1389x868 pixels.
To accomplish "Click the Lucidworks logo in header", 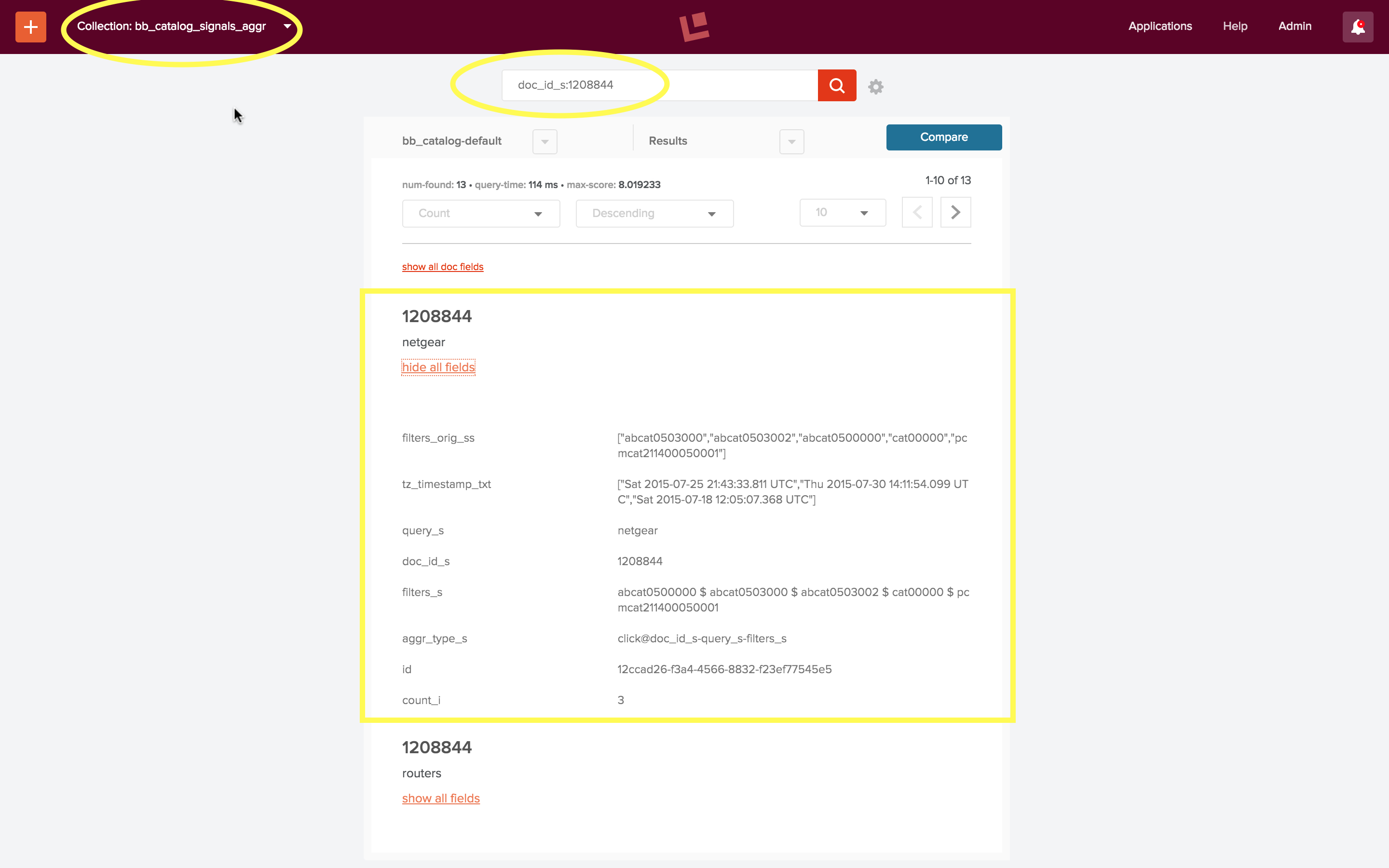I will (x=694, y=27).
